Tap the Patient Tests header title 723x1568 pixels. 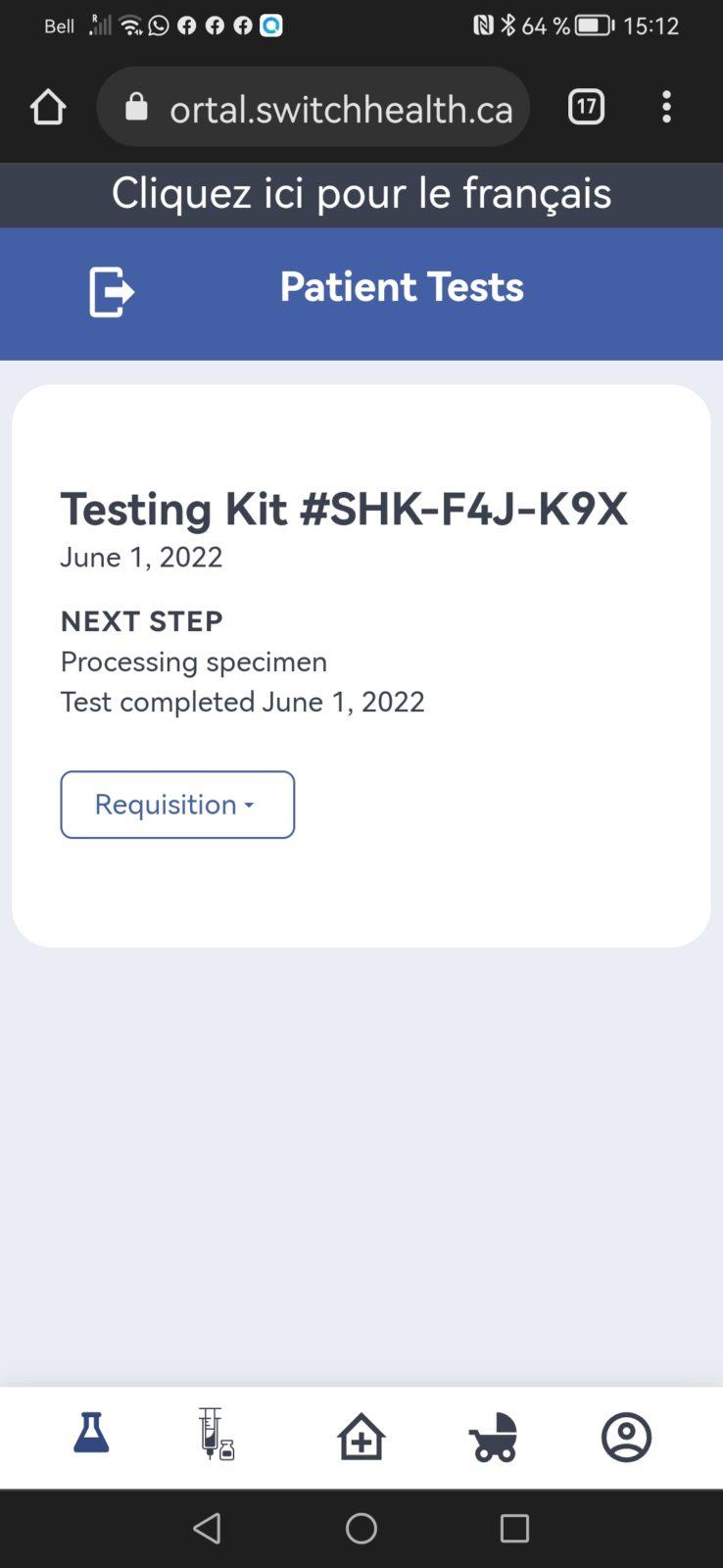click(x=402, y=287)
